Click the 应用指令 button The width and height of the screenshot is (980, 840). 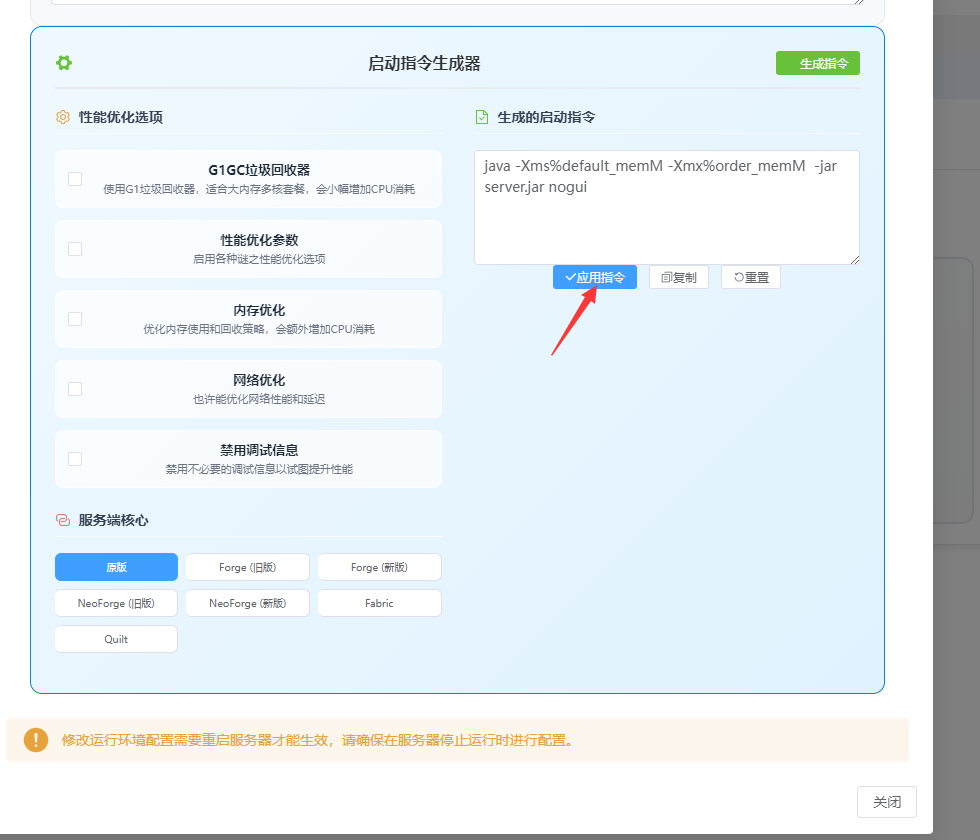pyautogui.click(x=595, y=277)
